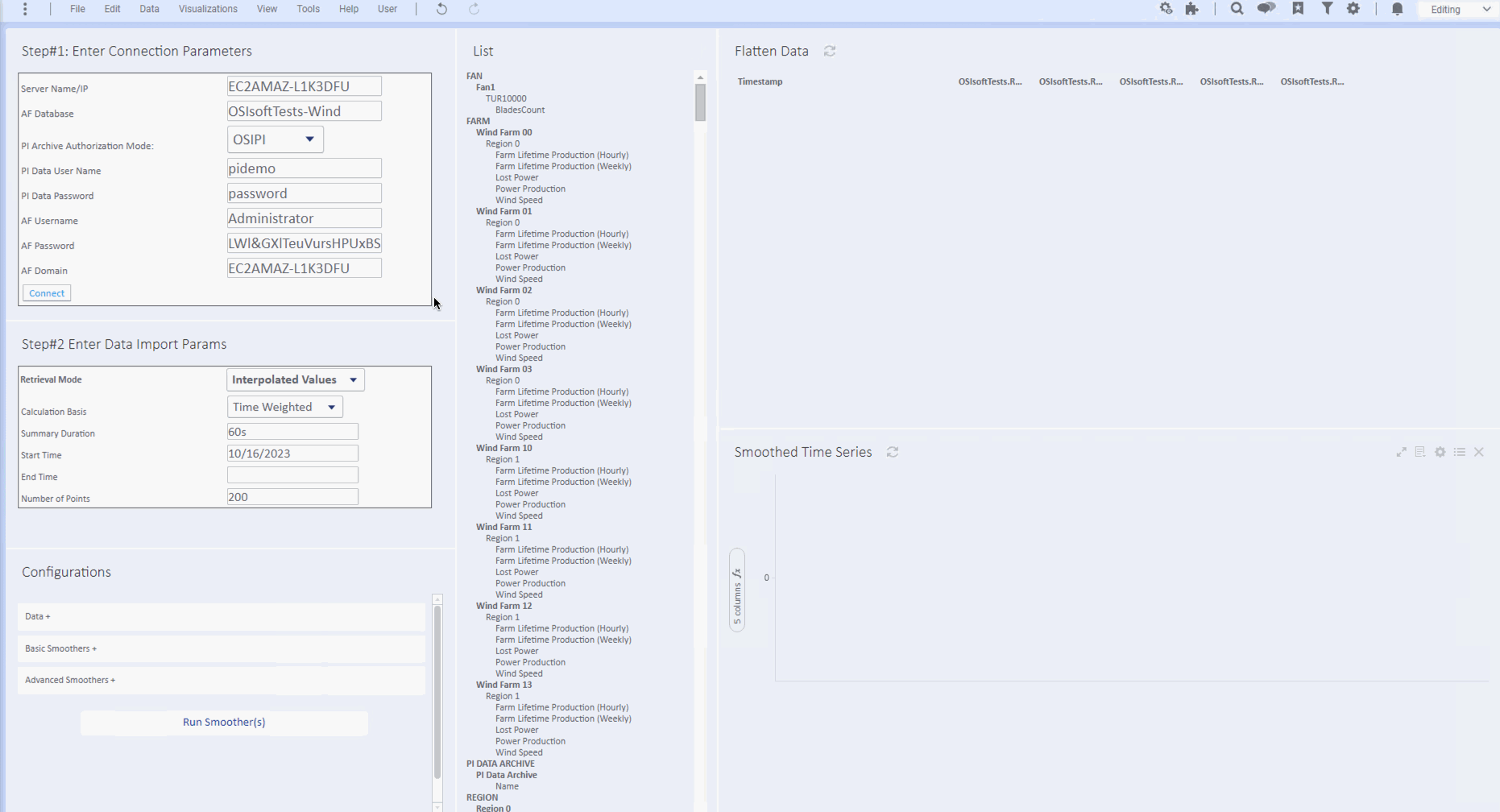Open the View menu
The image size is (1500, 812).
[x=267, y=9]
